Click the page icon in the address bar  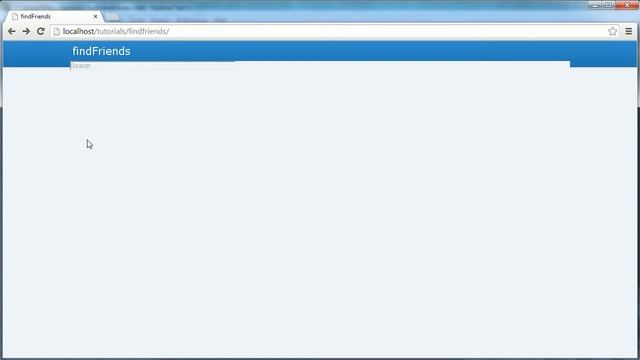(x=57, y=31)
